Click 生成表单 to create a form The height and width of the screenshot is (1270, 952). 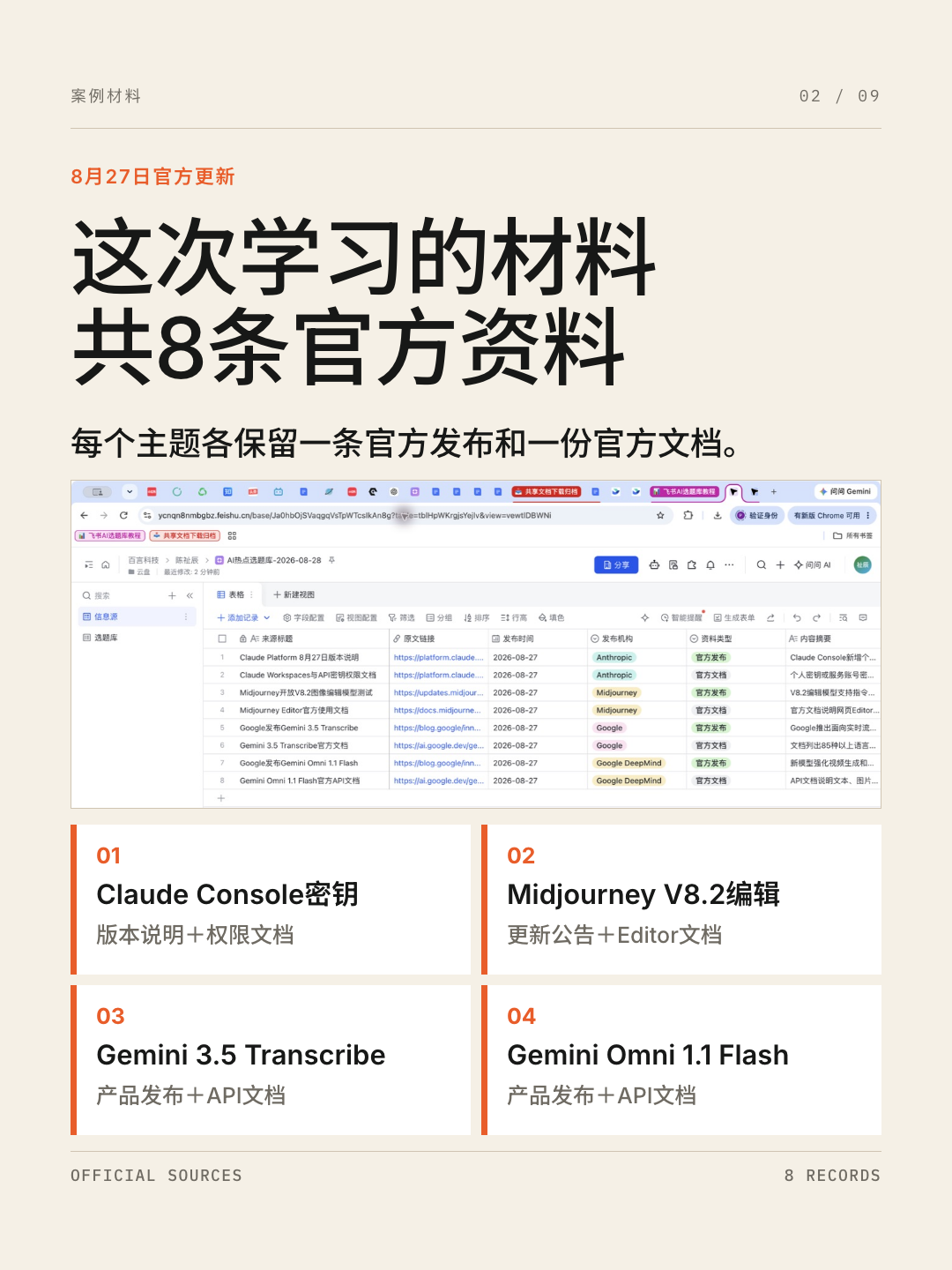coord(734,617)
